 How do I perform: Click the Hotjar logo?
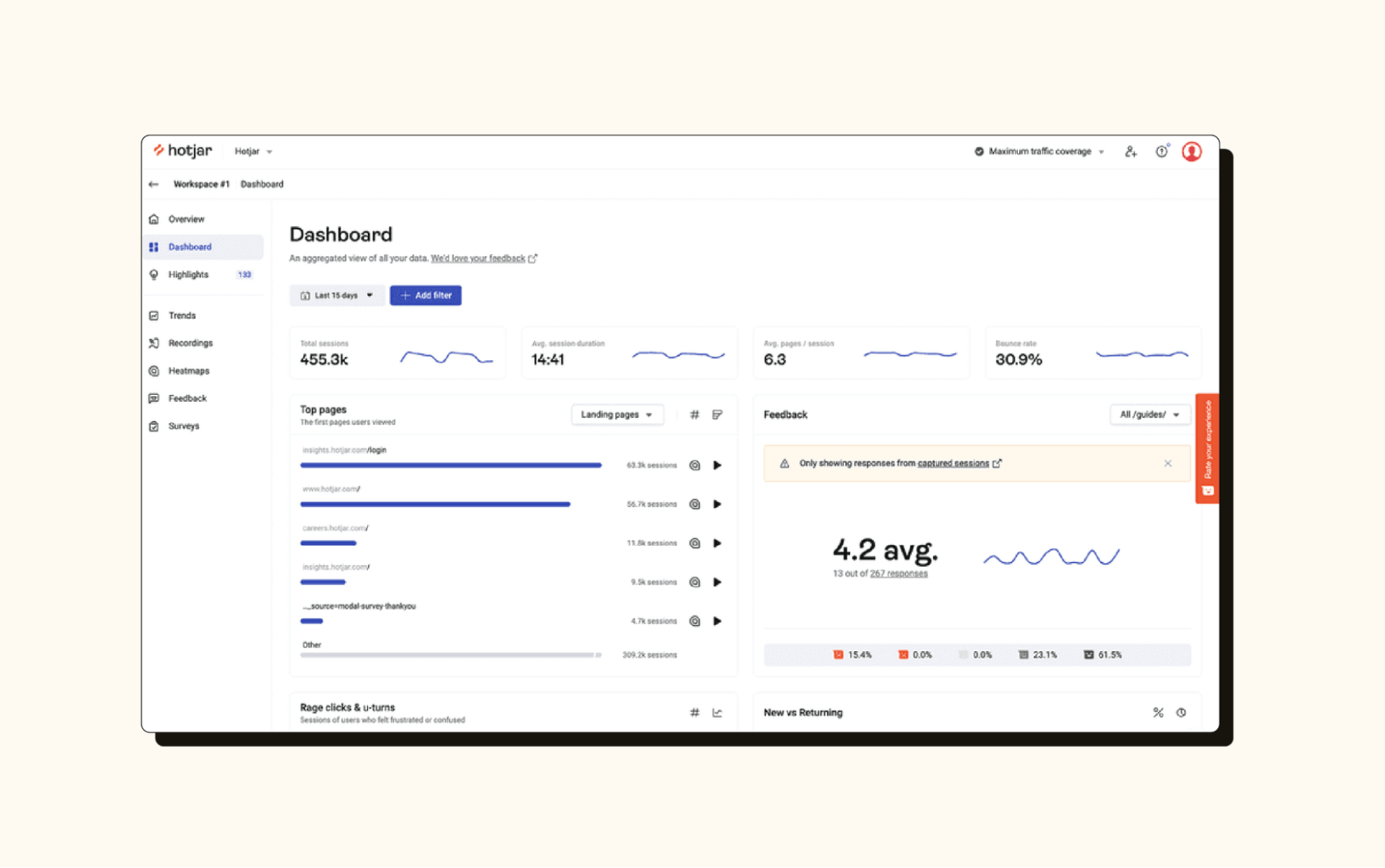pos(181,150)
